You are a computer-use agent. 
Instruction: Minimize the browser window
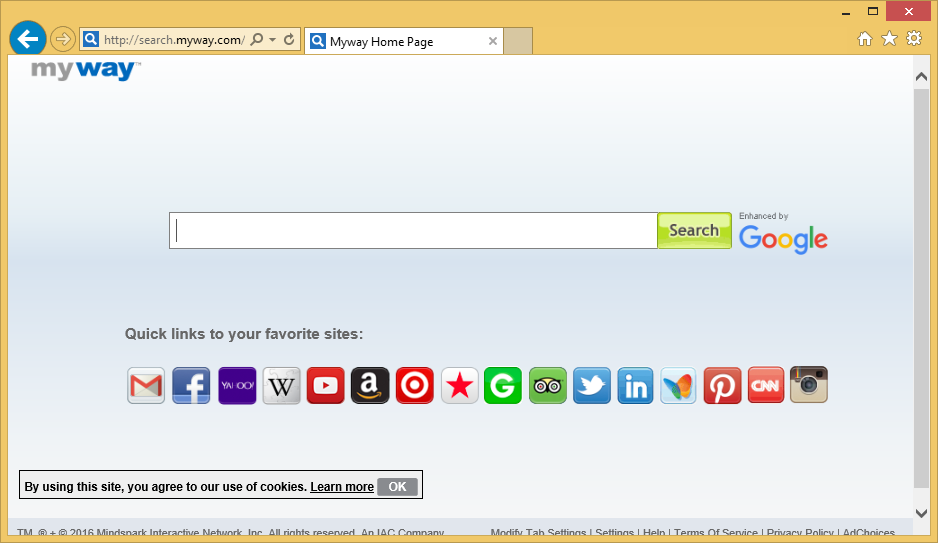click(846, 12)
